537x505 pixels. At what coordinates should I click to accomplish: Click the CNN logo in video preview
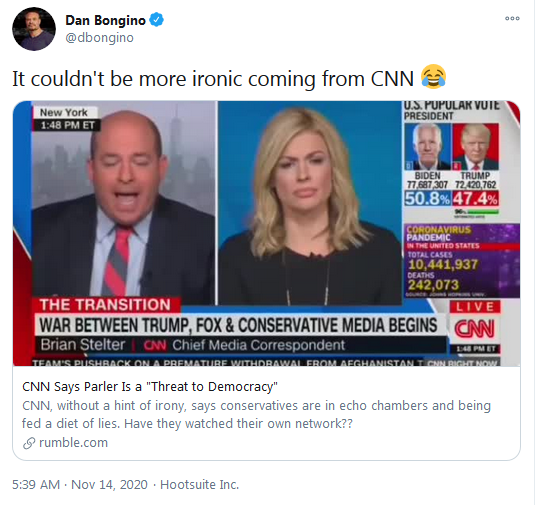pyautogui.click(x=475, y=329)
